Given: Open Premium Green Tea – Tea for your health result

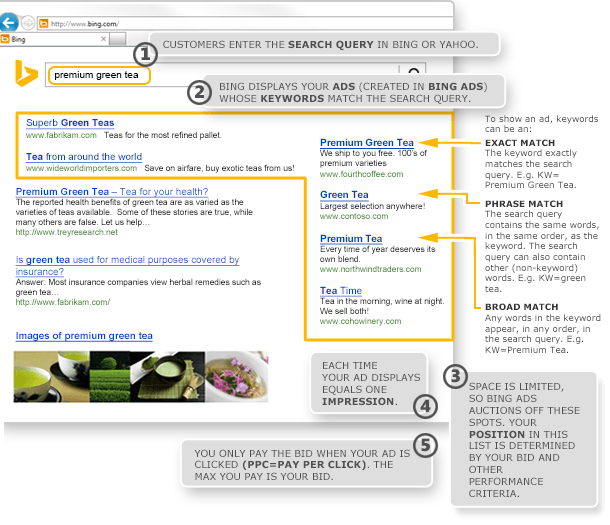Looking at the screenshot, I should [x=112, y=192].
